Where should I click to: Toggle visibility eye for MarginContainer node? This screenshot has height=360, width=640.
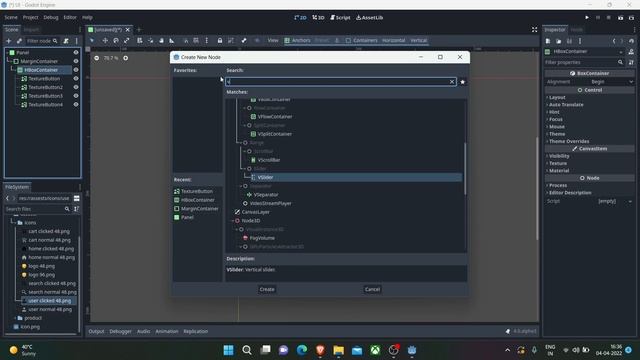(76, 61)
